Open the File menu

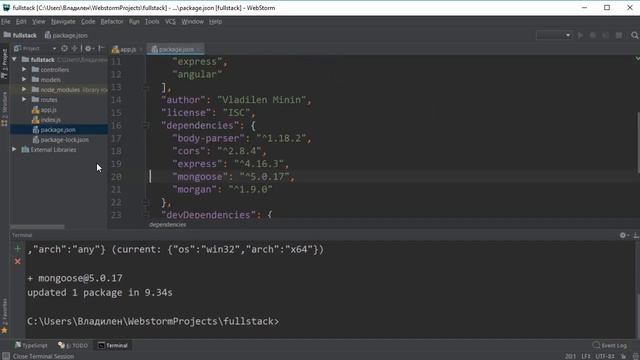click(x=6, y=22)
